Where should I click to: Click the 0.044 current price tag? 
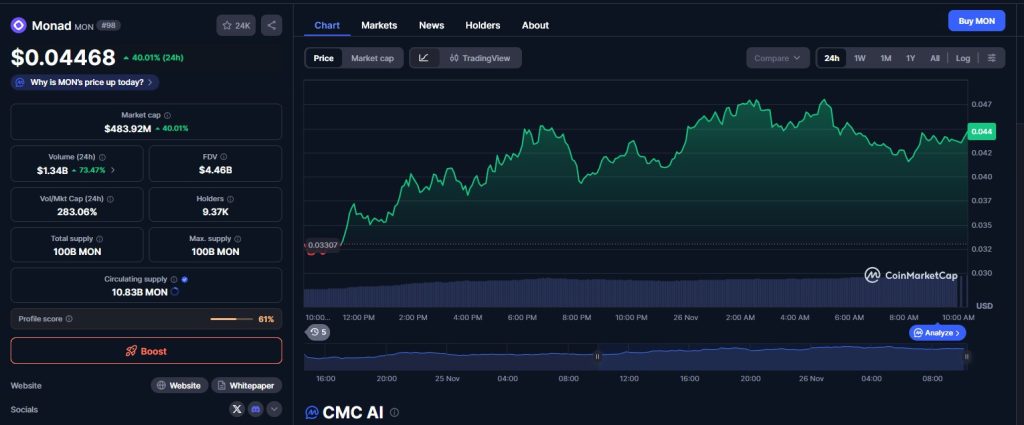pyautogui.click(x=981, y=132)
